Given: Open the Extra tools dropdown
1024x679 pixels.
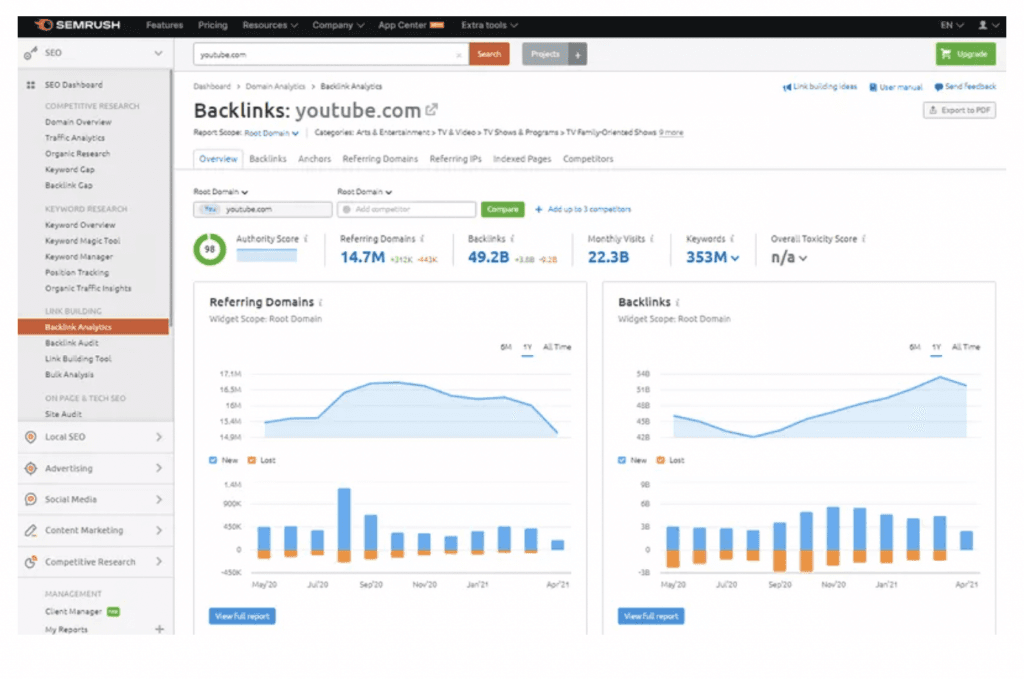Looking at the screenshot, I should tap(489, 25).
